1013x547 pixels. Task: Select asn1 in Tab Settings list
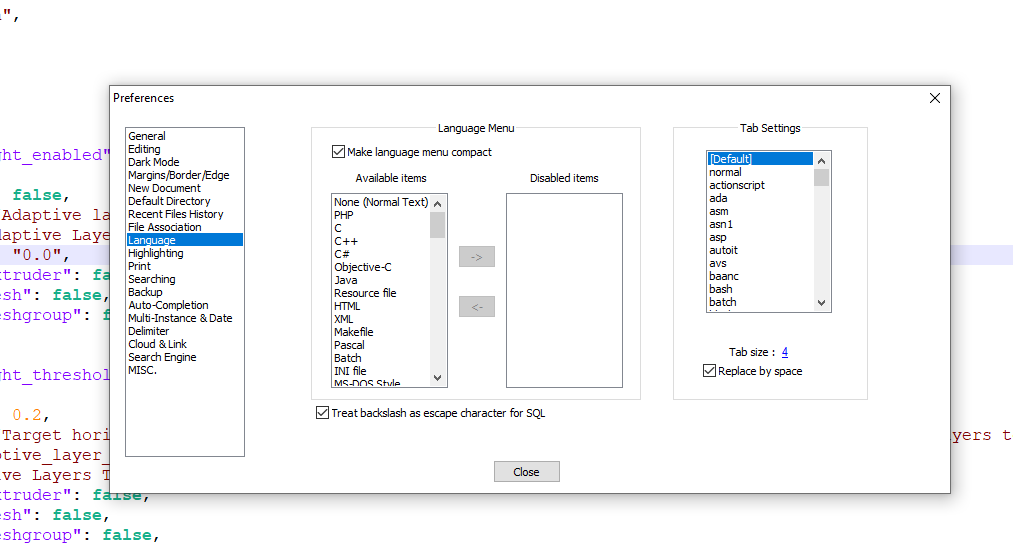721,224
